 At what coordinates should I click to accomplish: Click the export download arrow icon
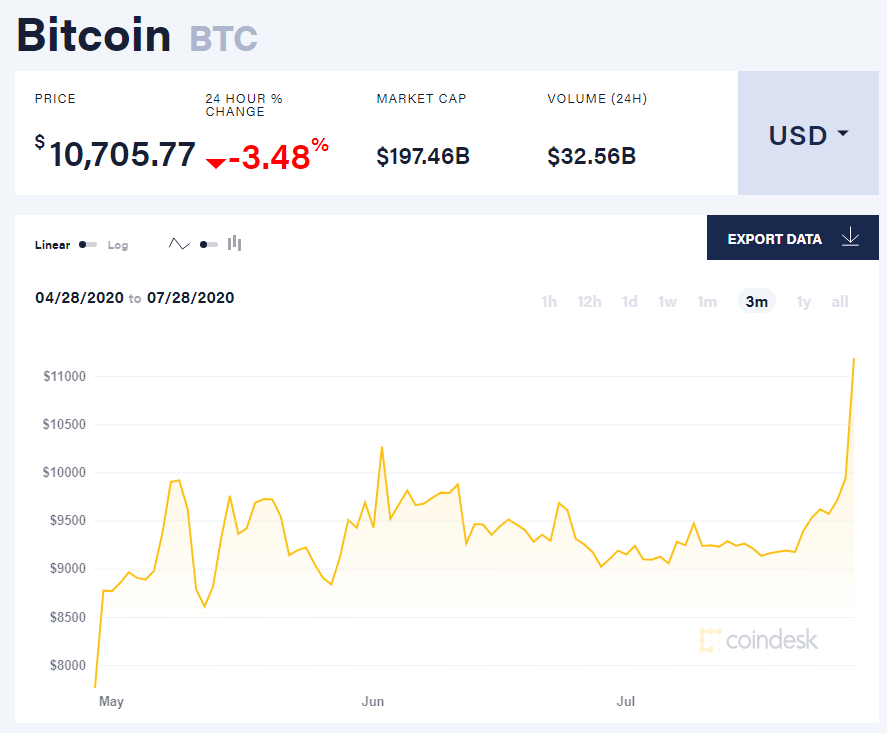pyautogui.click(x=850, y=238)
